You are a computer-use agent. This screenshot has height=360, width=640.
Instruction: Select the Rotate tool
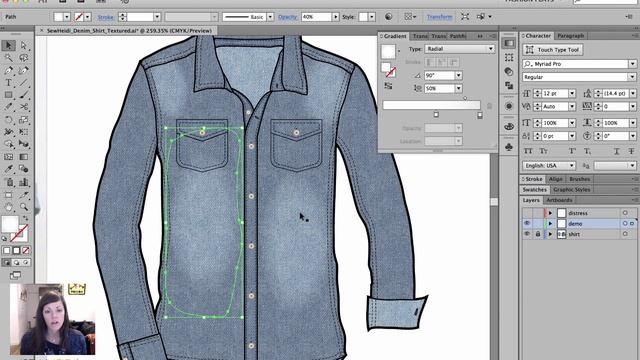pos(8,120)
